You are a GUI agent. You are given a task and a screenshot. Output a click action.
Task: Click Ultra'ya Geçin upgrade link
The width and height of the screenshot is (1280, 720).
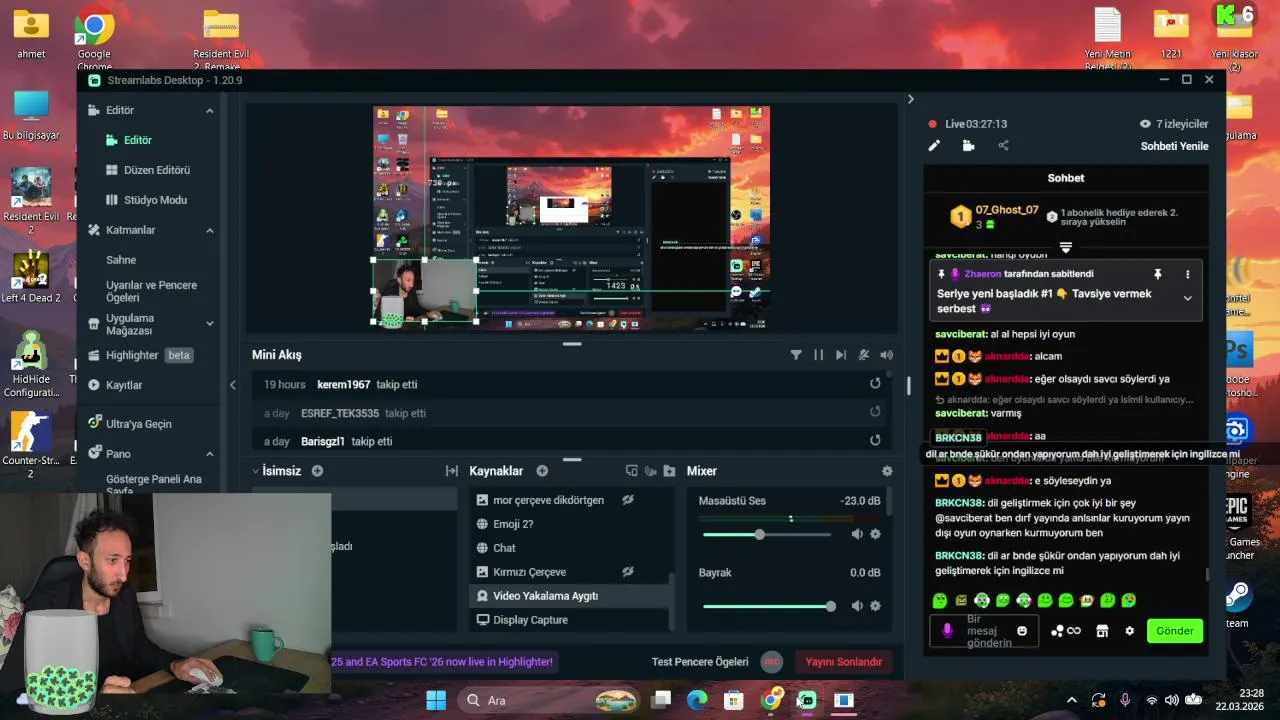tap(138, 424)
